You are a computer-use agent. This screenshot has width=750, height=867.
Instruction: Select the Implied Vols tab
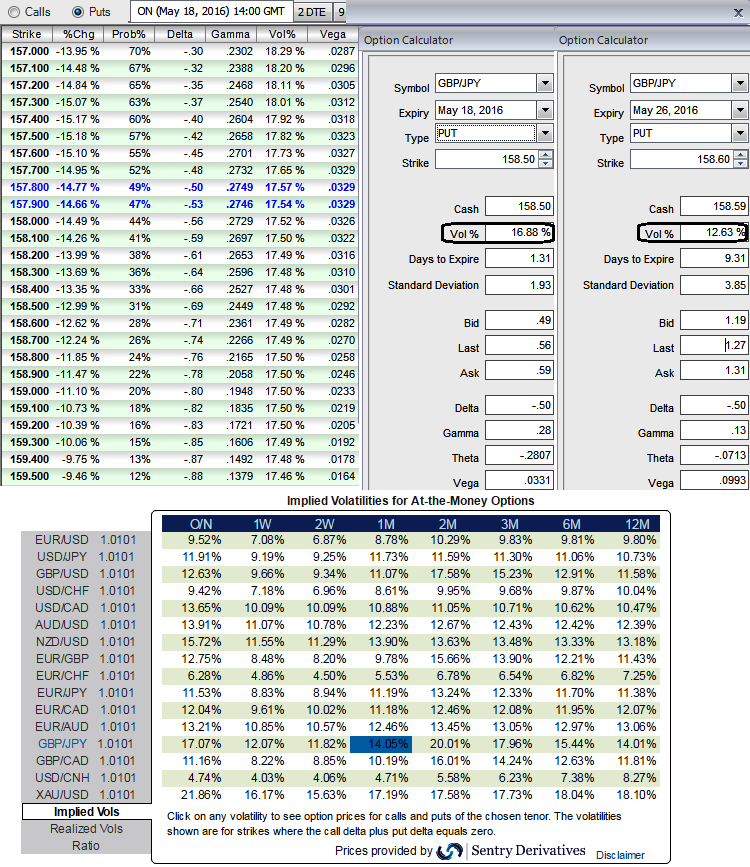[86, 812]
